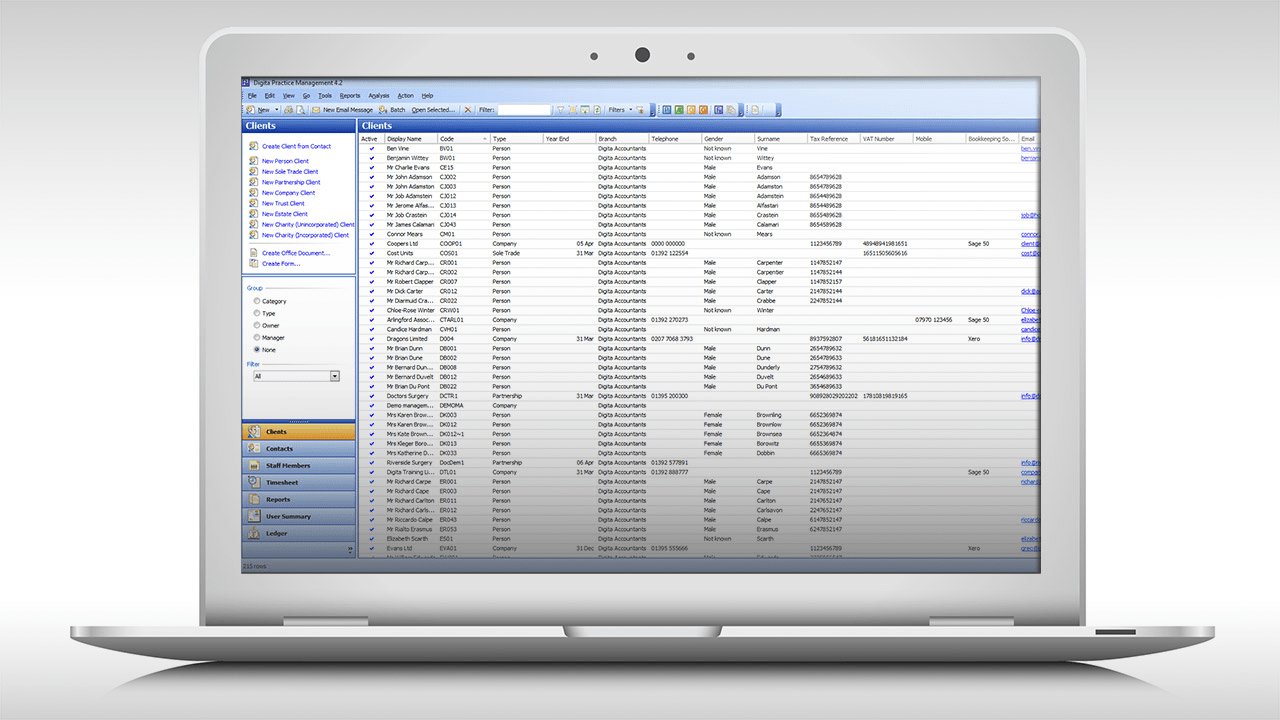The height and width of the screenshot is (720, 1280).
Task: Click the Year End column header
Action: tap(569, 139)
